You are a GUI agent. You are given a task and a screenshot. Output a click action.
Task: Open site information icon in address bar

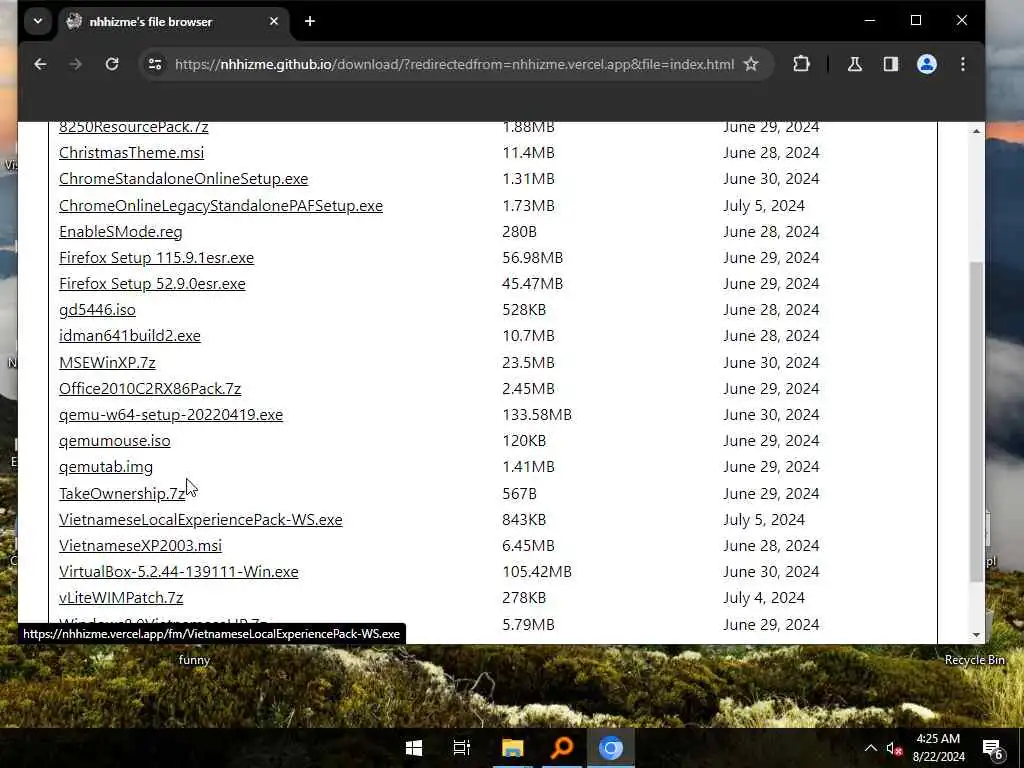[155, 64]
